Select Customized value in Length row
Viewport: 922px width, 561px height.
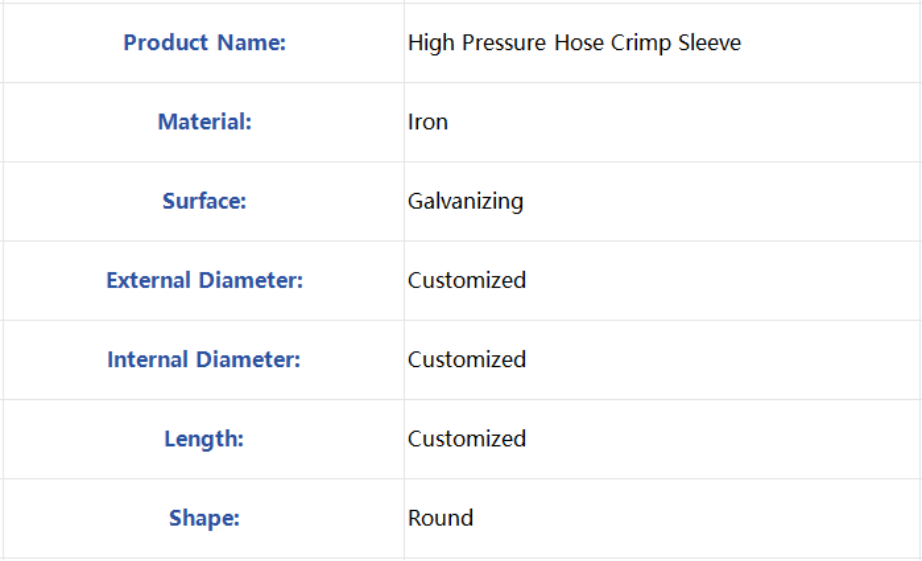point(466,439)
